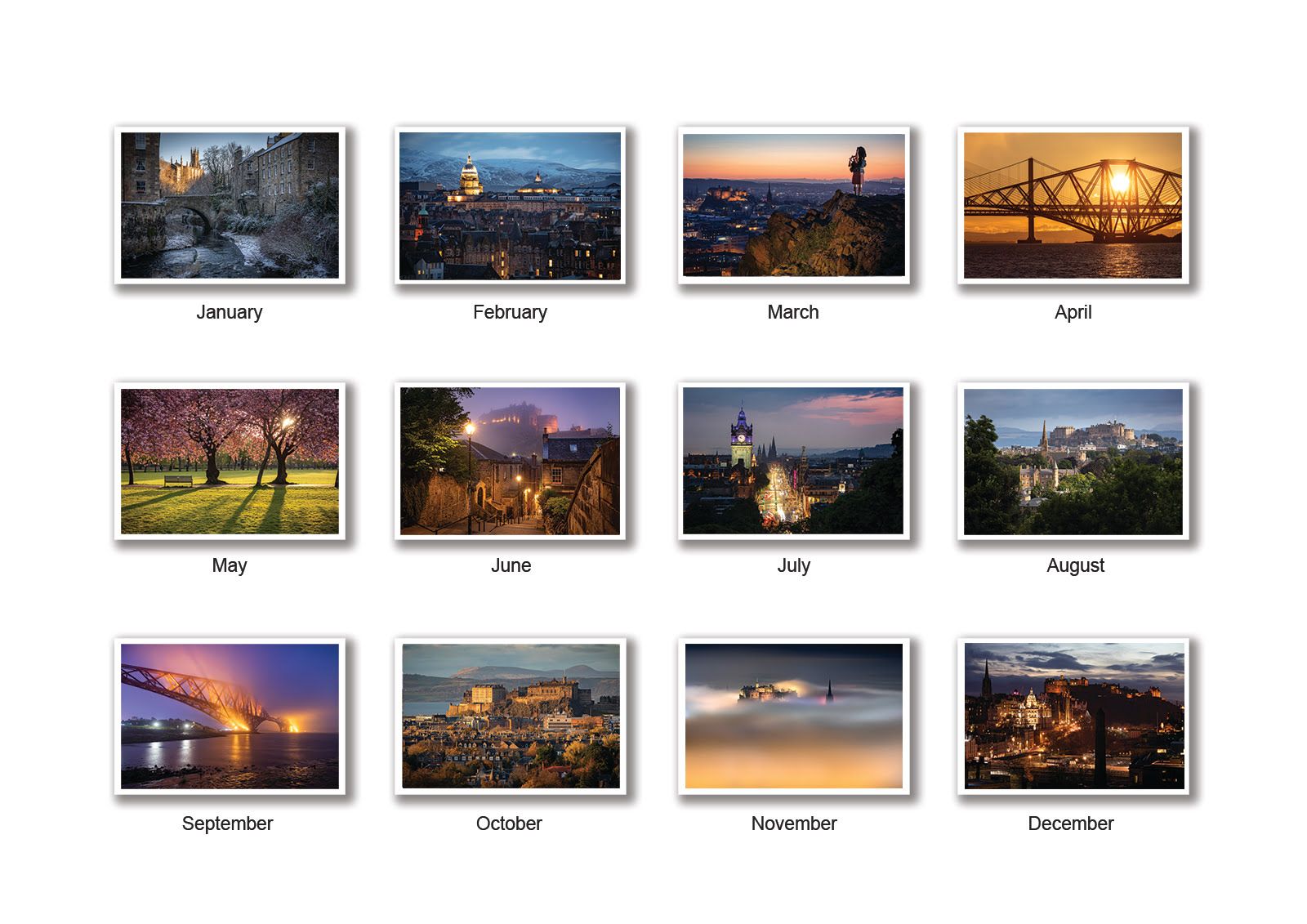Click the October golden castle photo

[510, 716]
